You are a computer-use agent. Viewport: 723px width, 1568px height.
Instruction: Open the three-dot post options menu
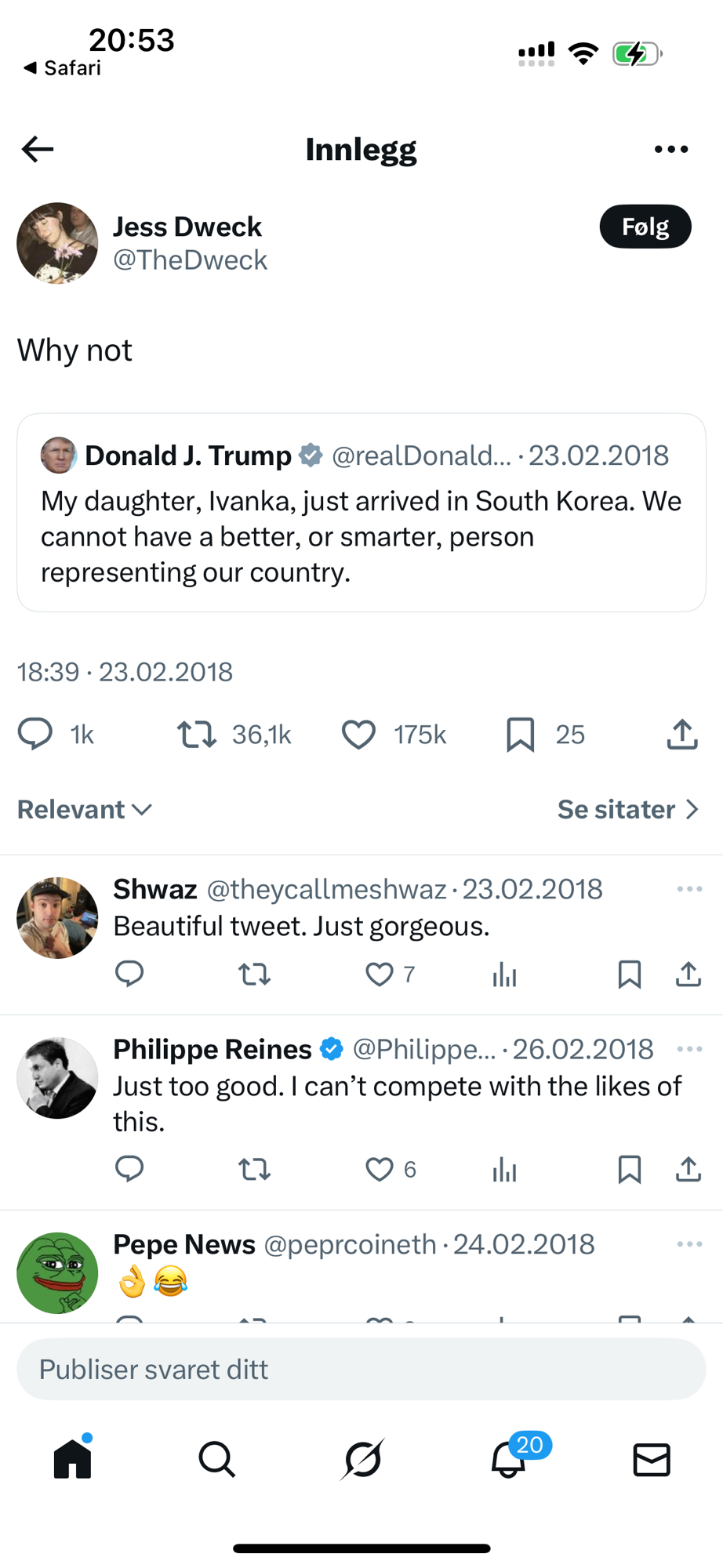(x=671, y=149)
